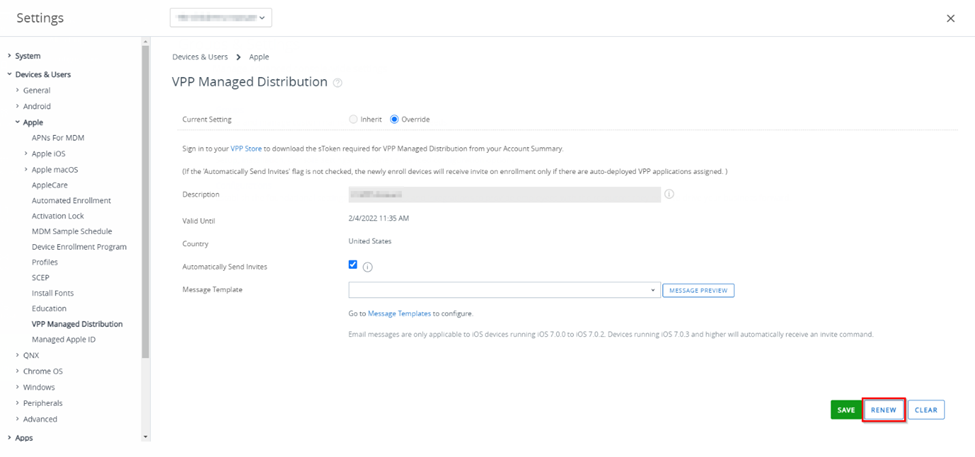Screen dimensions: 975x457
Task: Open AppleCare settings page
Action: [50, 185]
